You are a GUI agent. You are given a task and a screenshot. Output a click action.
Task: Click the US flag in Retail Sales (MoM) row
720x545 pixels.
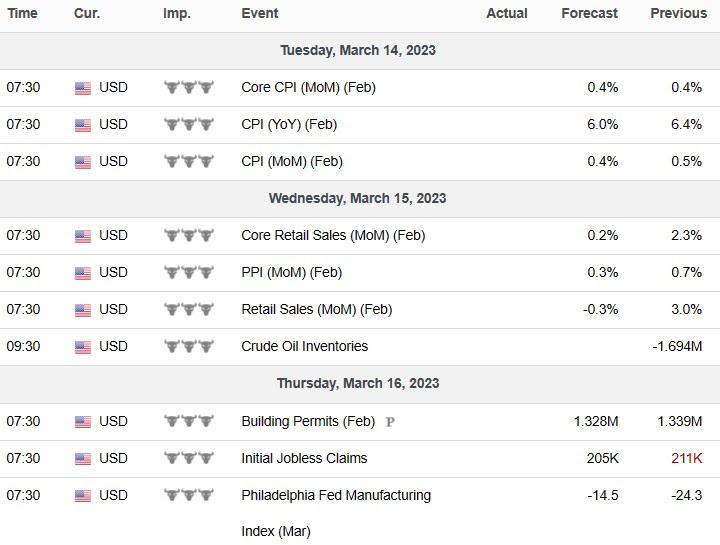click(83, 310)
